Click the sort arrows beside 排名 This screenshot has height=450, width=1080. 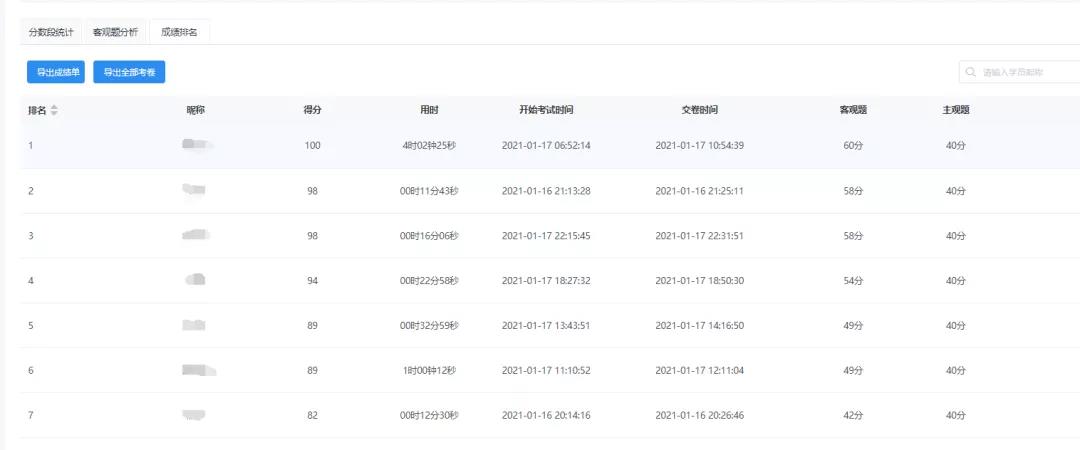pos(54,110)
